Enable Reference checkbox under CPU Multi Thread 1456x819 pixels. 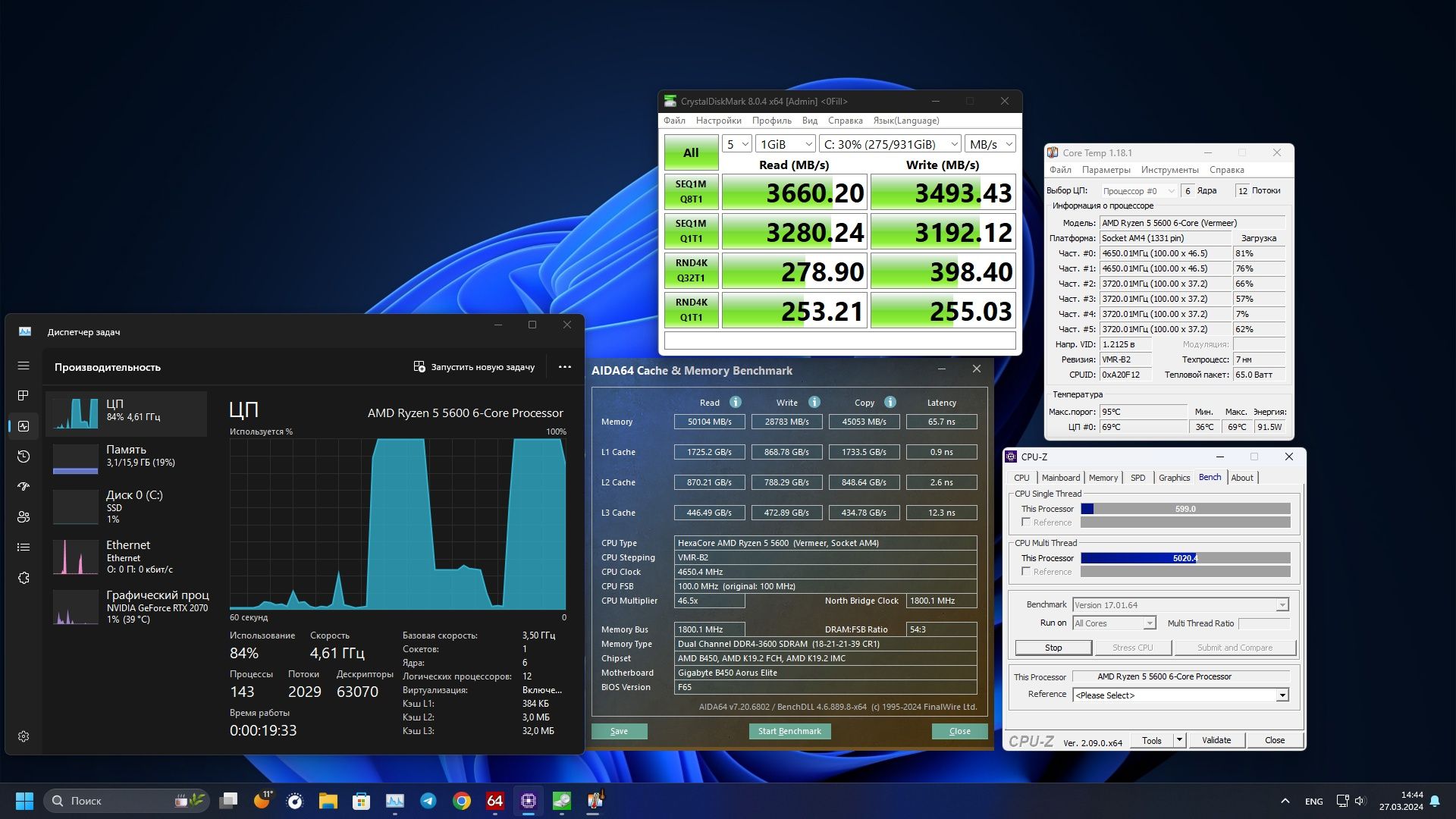tap(1026, 572)
